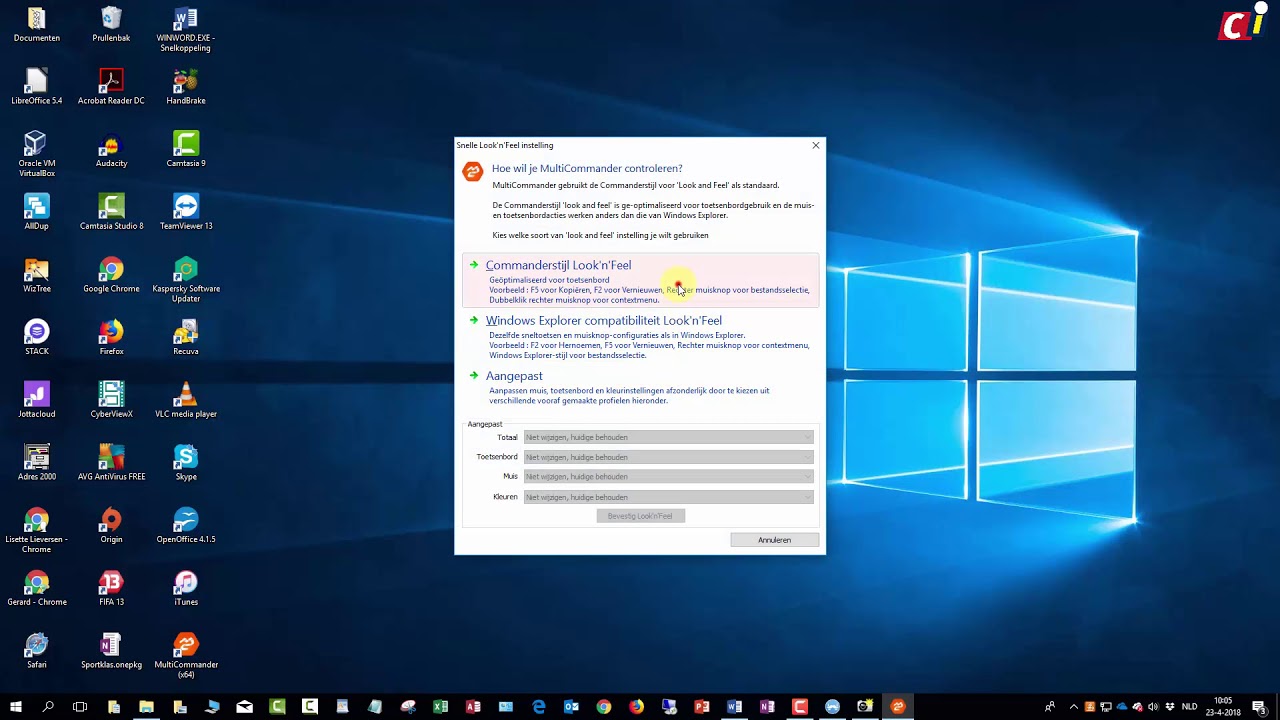1280x720 pixels.
Task: Open Camtasia 9 desktop icon
Action: [185, 150]
